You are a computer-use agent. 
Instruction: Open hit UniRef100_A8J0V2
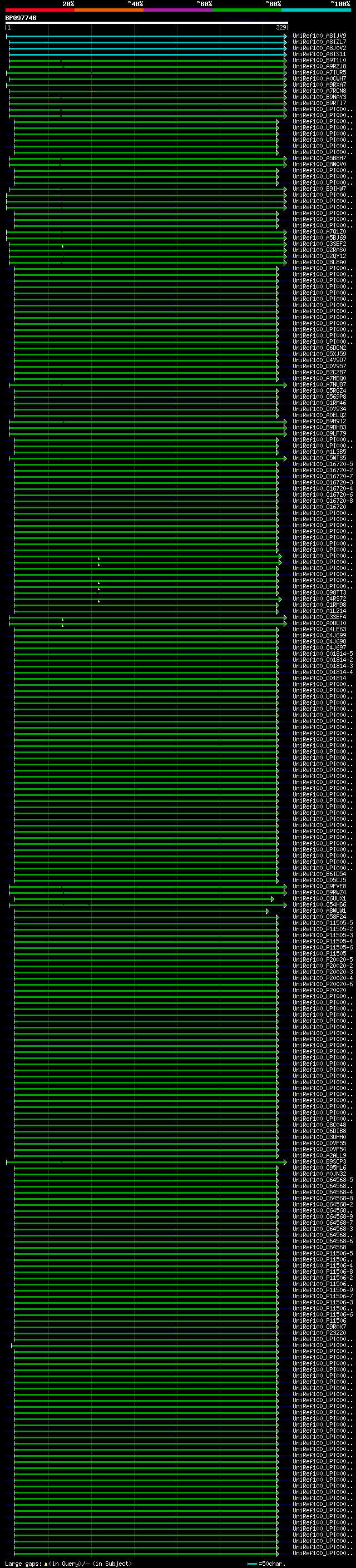319,48
